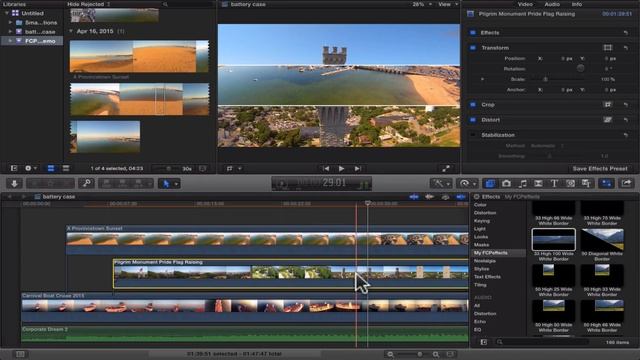
Task: Choose the arrow Select tool in toolbar
Action: click(x=166, y=184)
